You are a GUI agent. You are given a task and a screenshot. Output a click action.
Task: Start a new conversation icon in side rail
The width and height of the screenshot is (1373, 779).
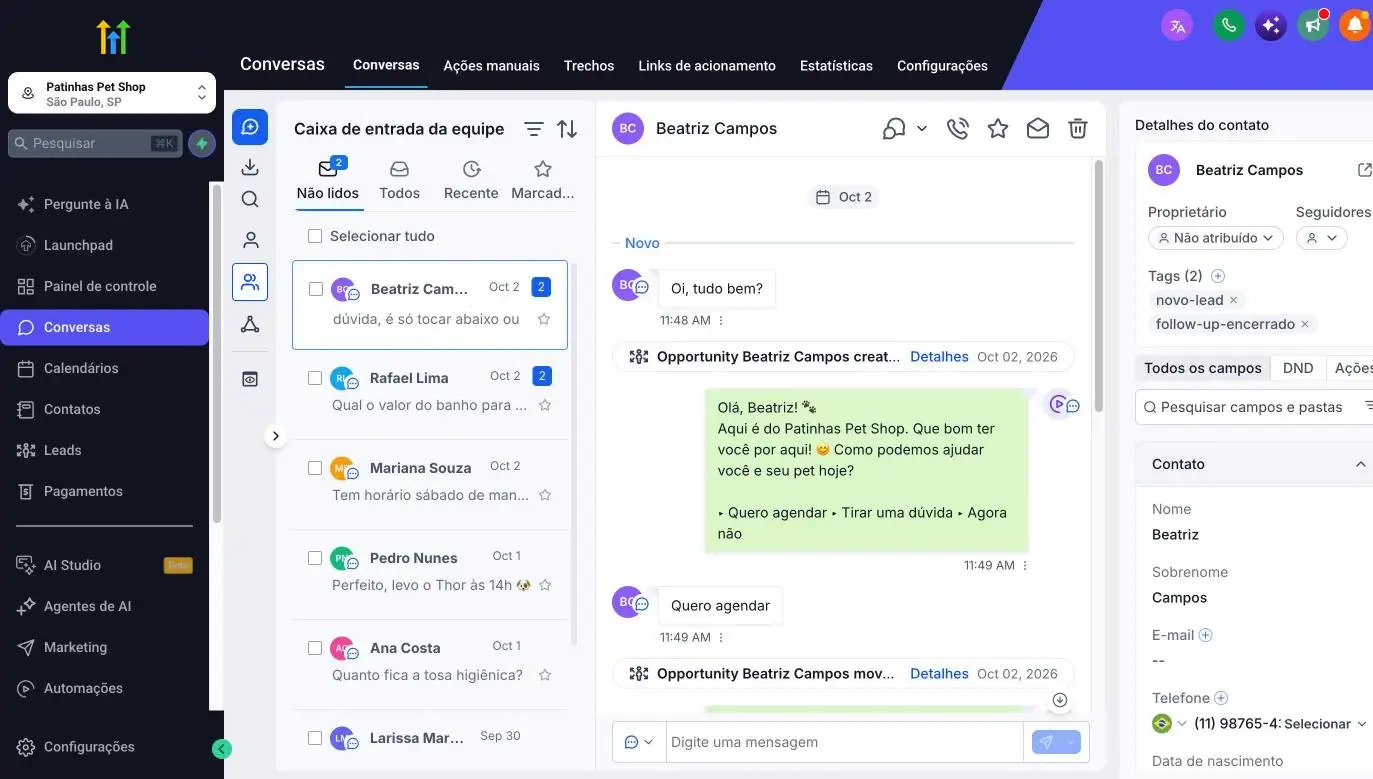click(250, 127)
